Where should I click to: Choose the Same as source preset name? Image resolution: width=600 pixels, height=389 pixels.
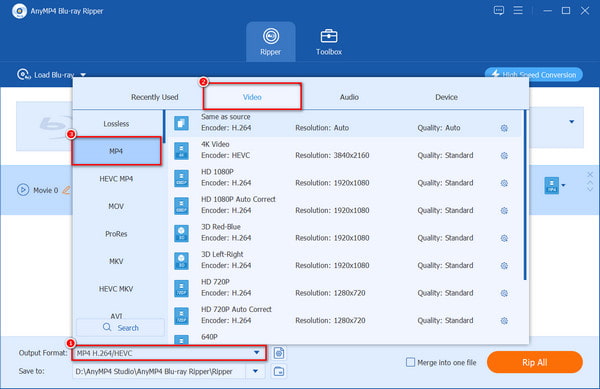click(226, 117)
